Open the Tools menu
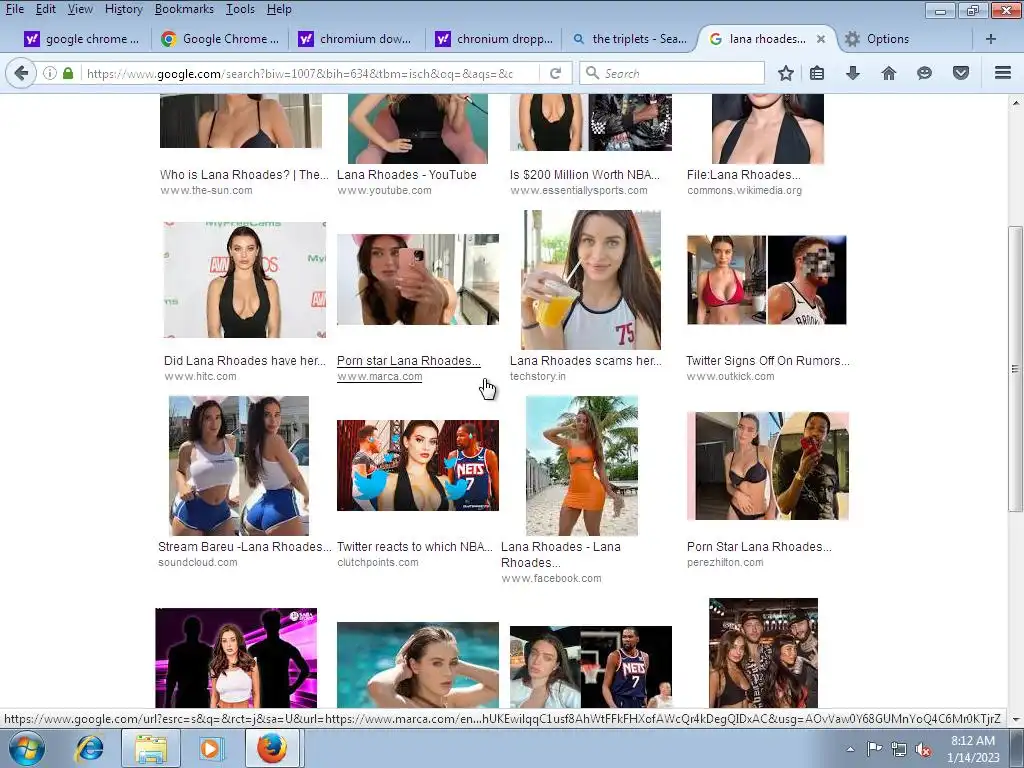This screenshot has width=1024, height=768. click(x=240, y=9)
